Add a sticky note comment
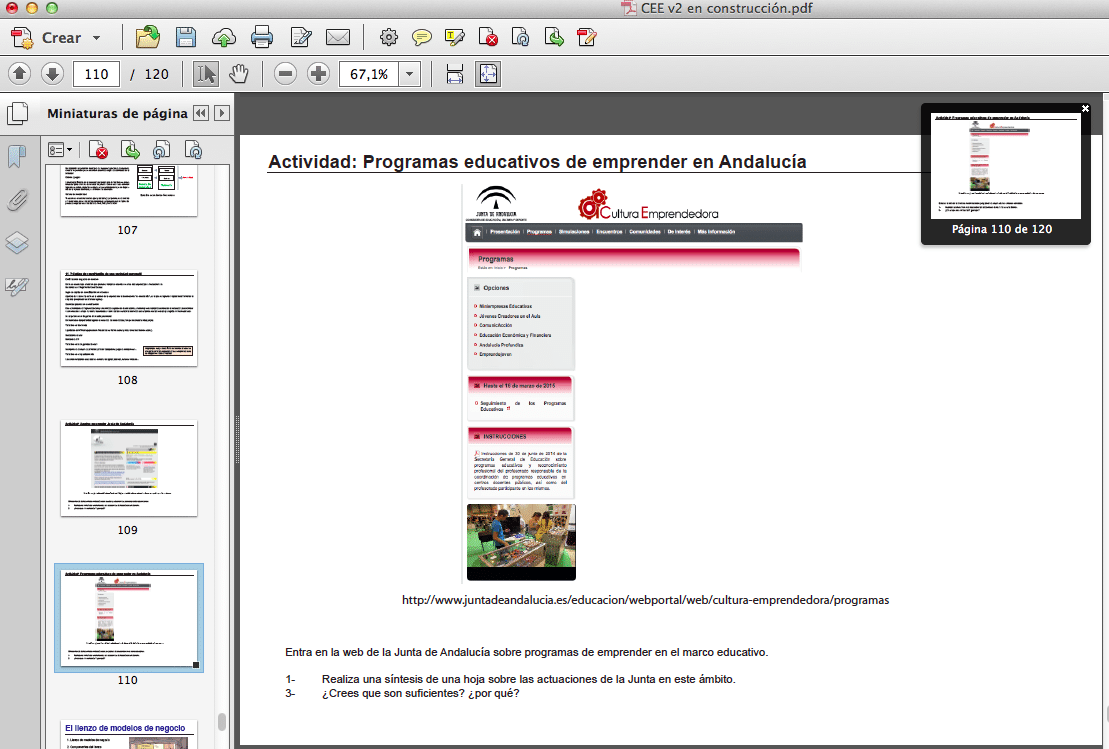The image size is (1109, 749). click(x=422, y=38)
